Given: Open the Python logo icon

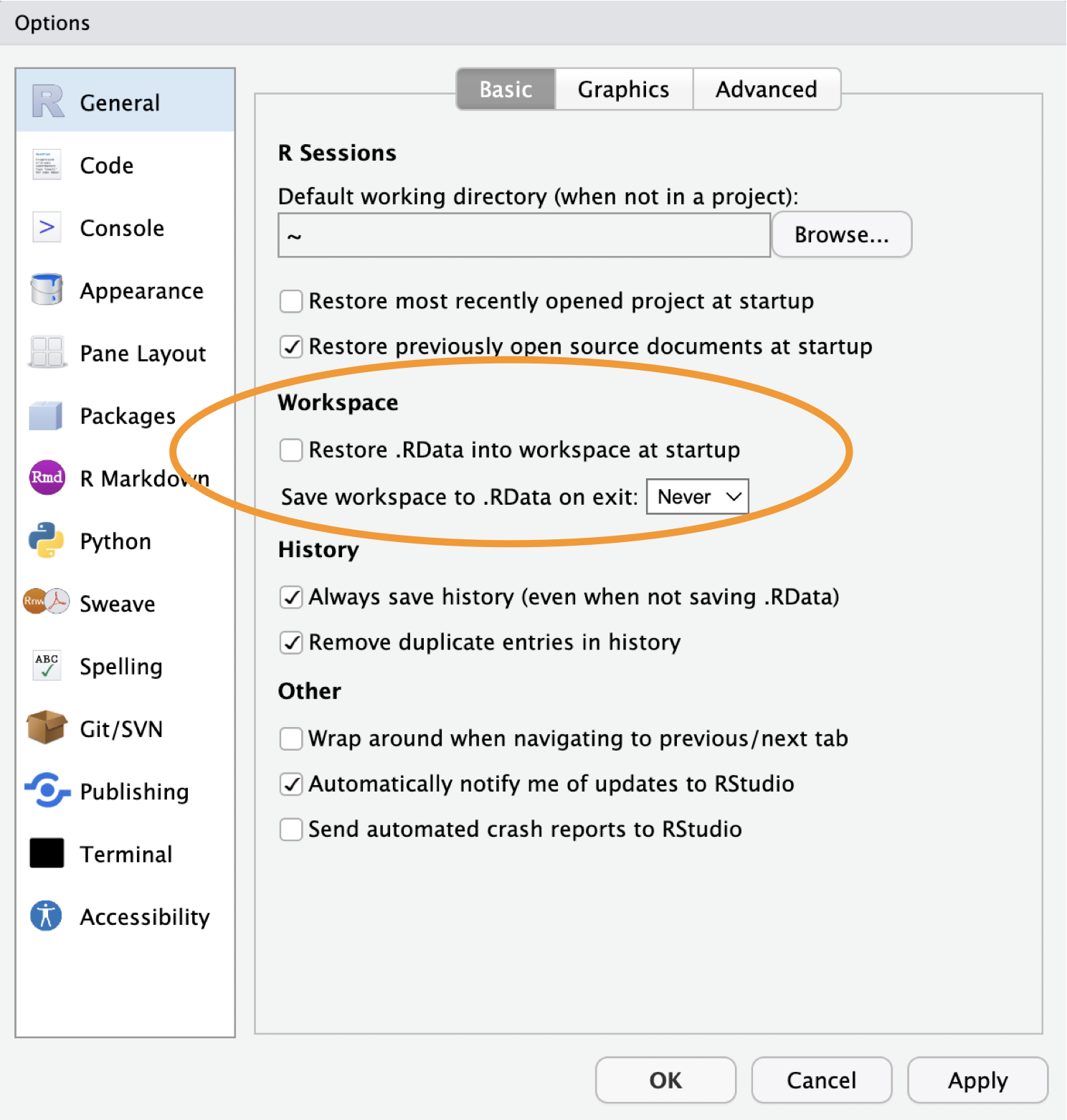Looking at the screenshot, I should click(47, 541).
